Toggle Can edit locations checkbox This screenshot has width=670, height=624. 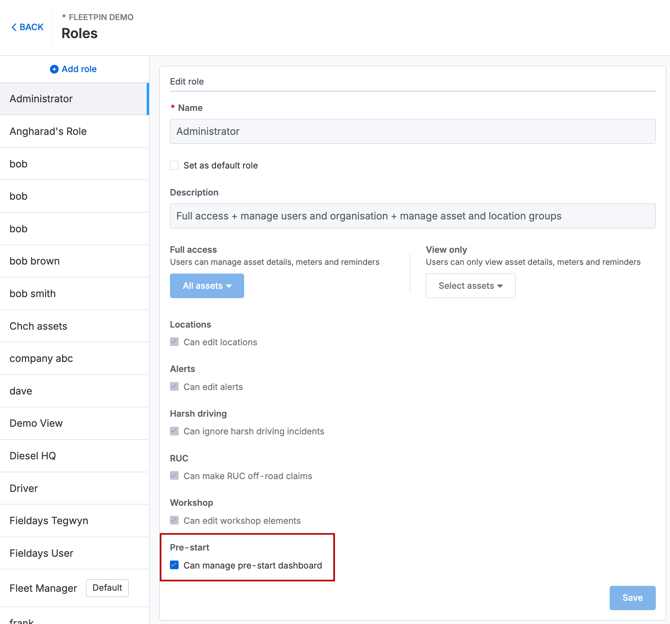174,342
